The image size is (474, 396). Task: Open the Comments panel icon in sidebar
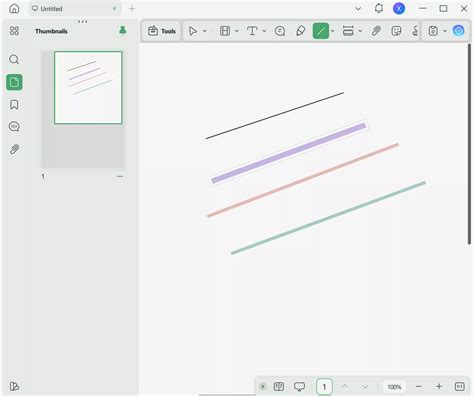(x=14, y=127)
